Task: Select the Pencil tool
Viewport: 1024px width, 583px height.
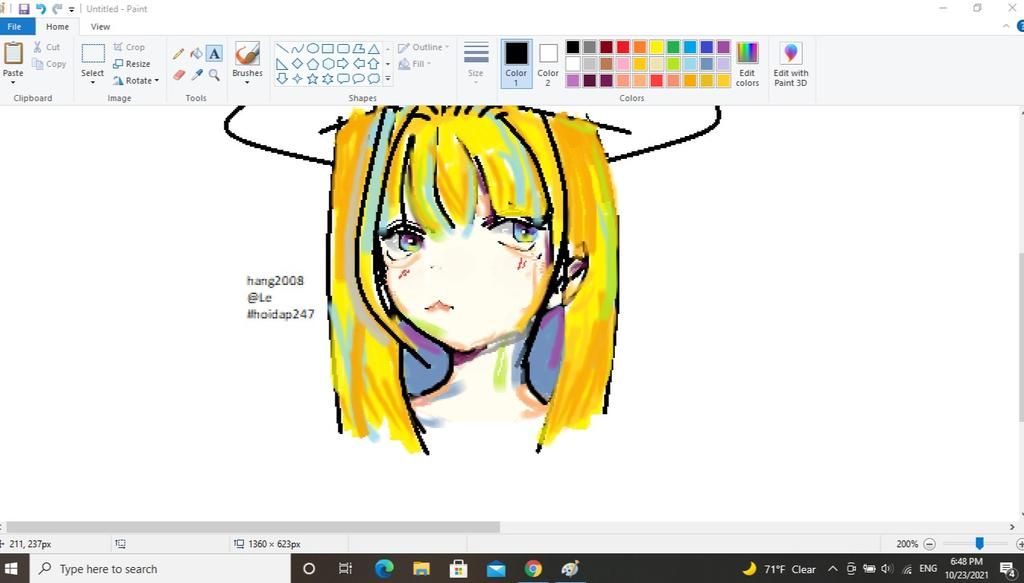Action: tap(178, 53)
